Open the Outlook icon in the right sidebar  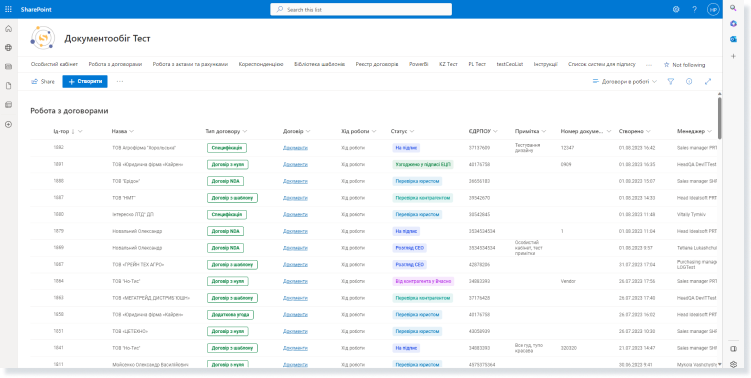[733, 40]
